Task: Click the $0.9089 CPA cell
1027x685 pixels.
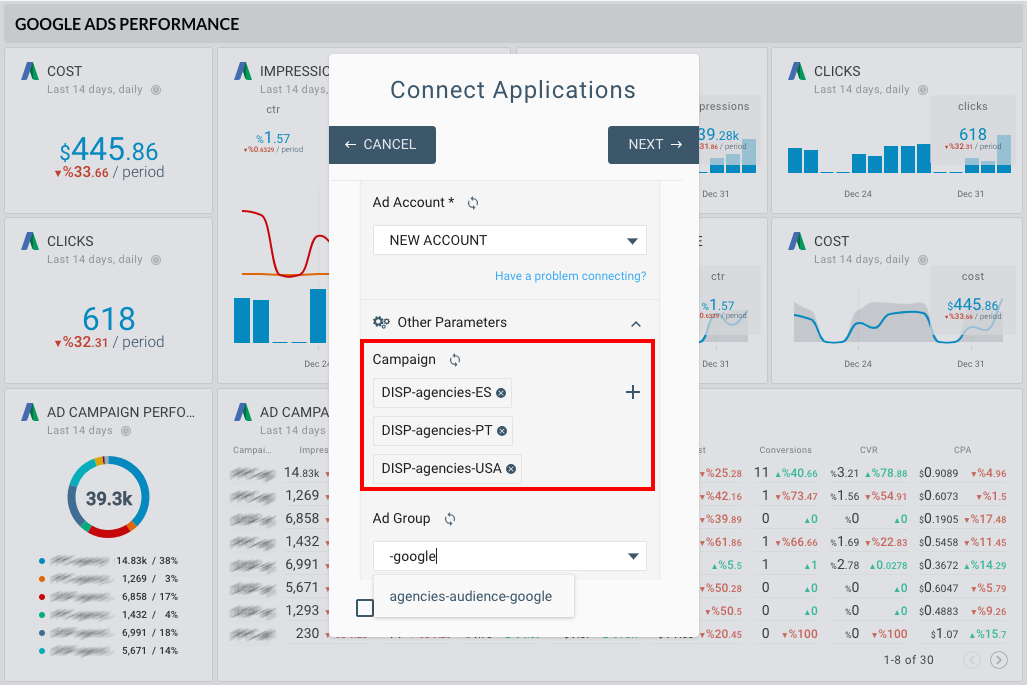Action: pyautogui.click(x=939, y=473)
